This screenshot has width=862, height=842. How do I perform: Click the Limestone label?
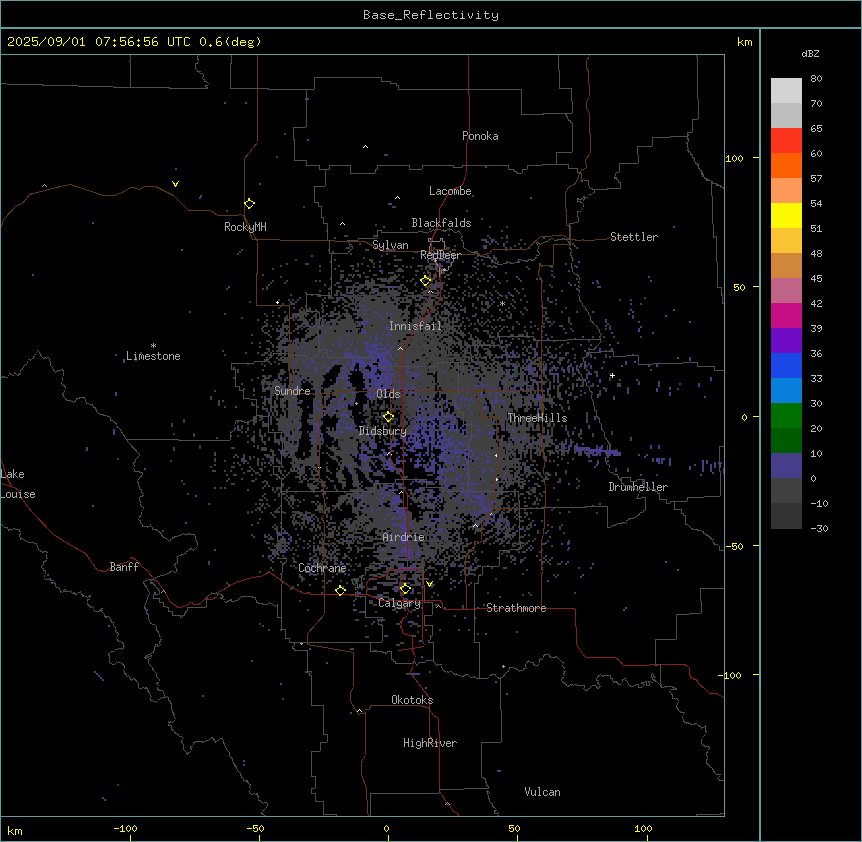point(153,356)
